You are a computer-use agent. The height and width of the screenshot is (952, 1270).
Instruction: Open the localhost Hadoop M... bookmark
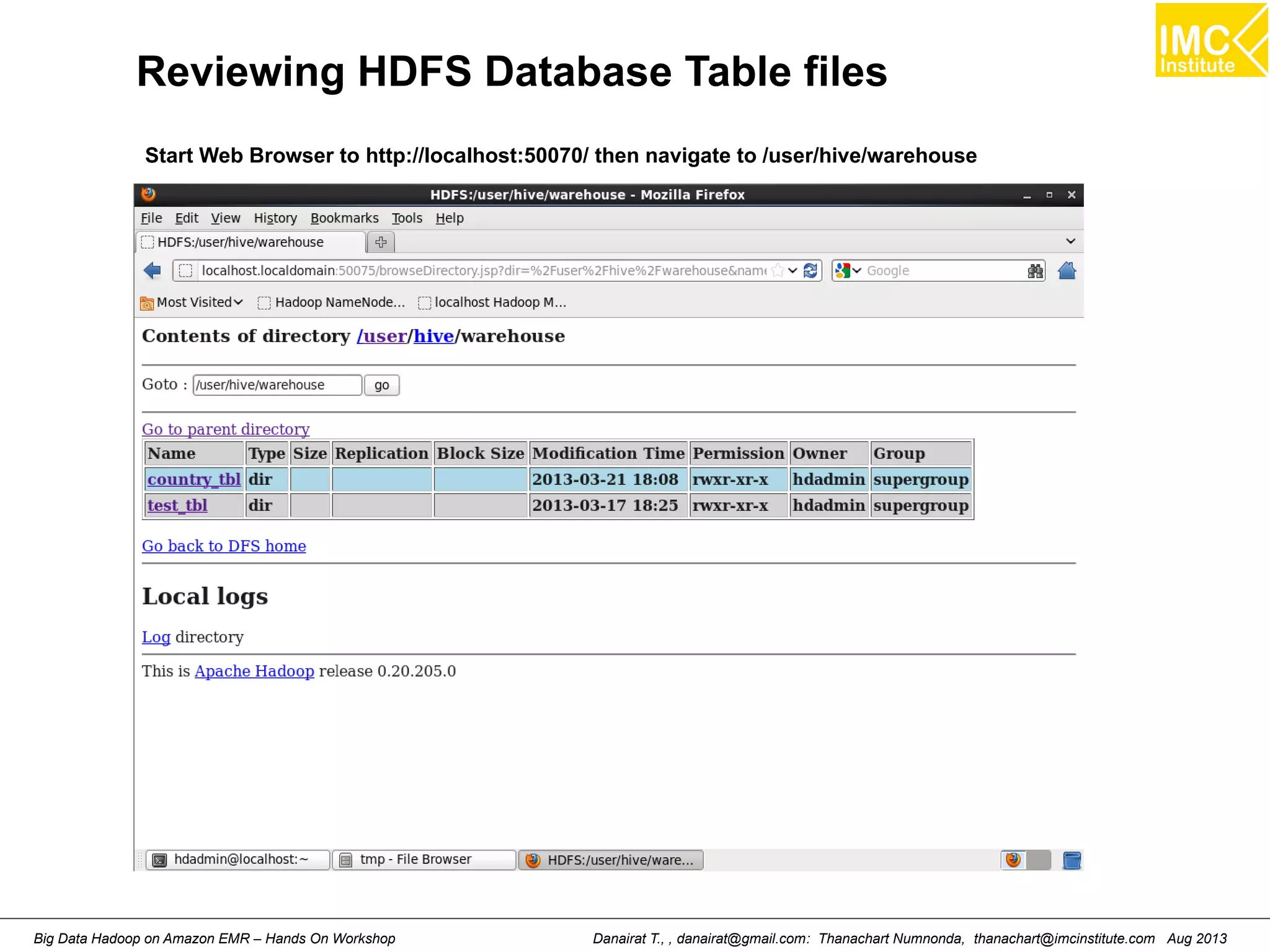(493, 302)
